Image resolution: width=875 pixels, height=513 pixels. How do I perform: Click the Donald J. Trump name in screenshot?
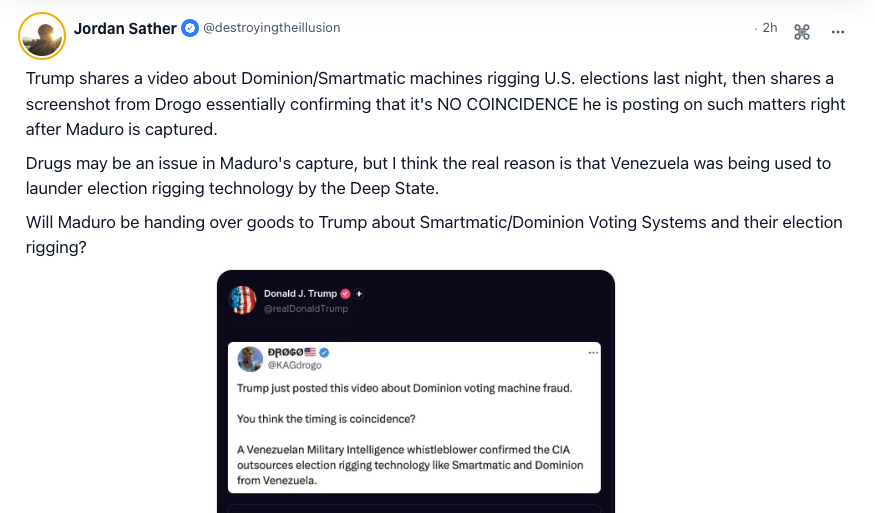[x=300, y=294]
